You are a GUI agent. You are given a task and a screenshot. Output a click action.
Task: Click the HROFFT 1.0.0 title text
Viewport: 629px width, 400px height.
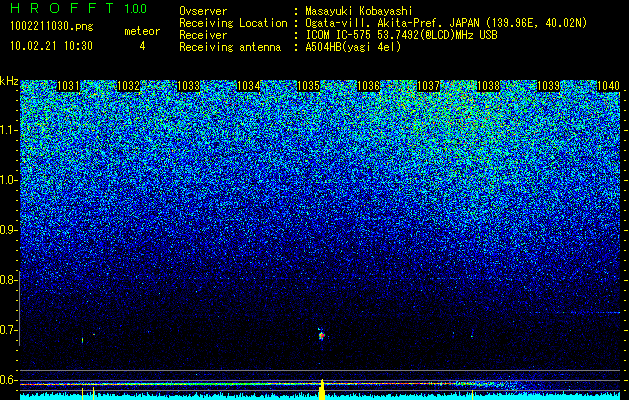coord(79,8)
